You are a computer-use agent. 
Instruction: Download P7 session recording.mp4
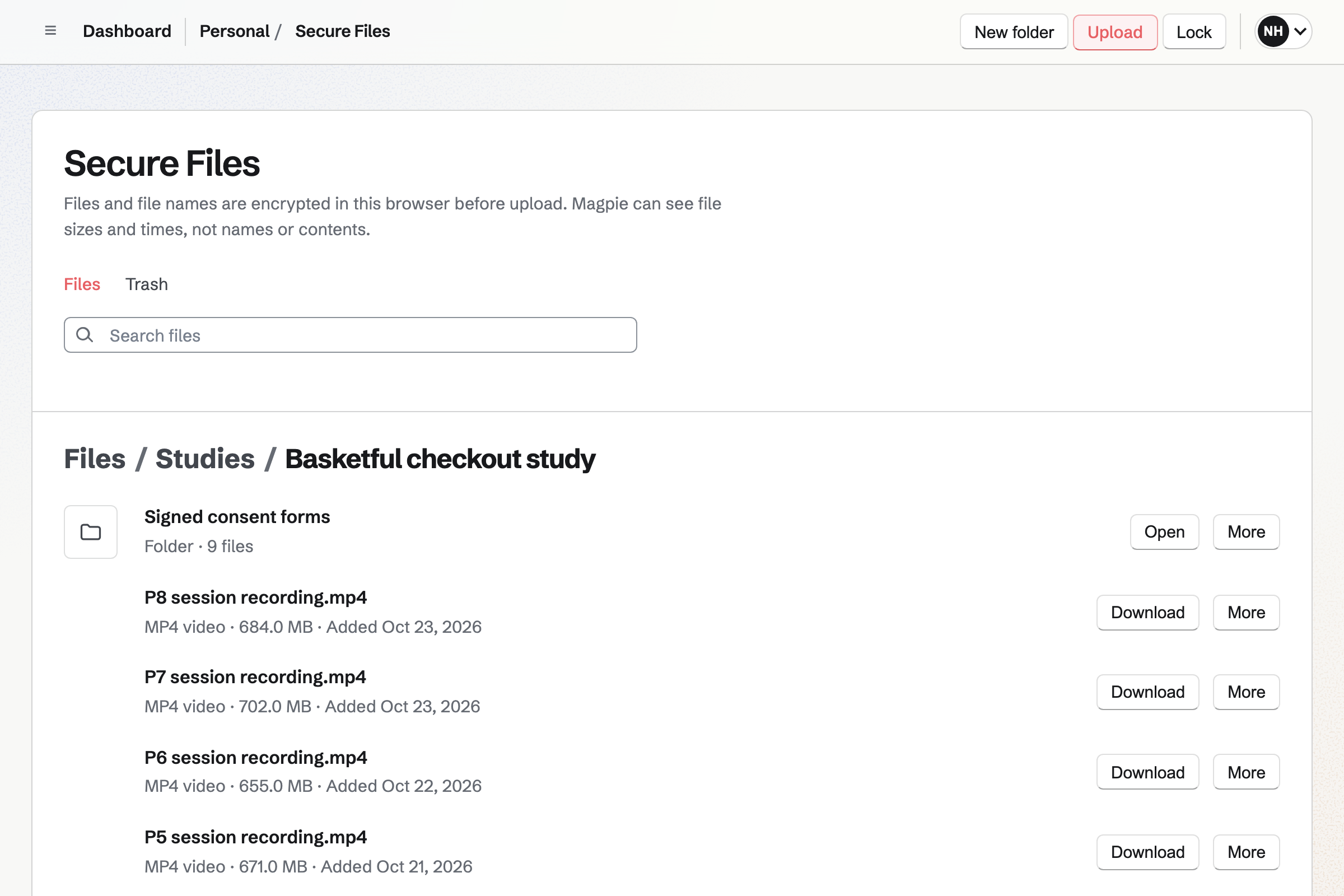[x=1147, y=692]
